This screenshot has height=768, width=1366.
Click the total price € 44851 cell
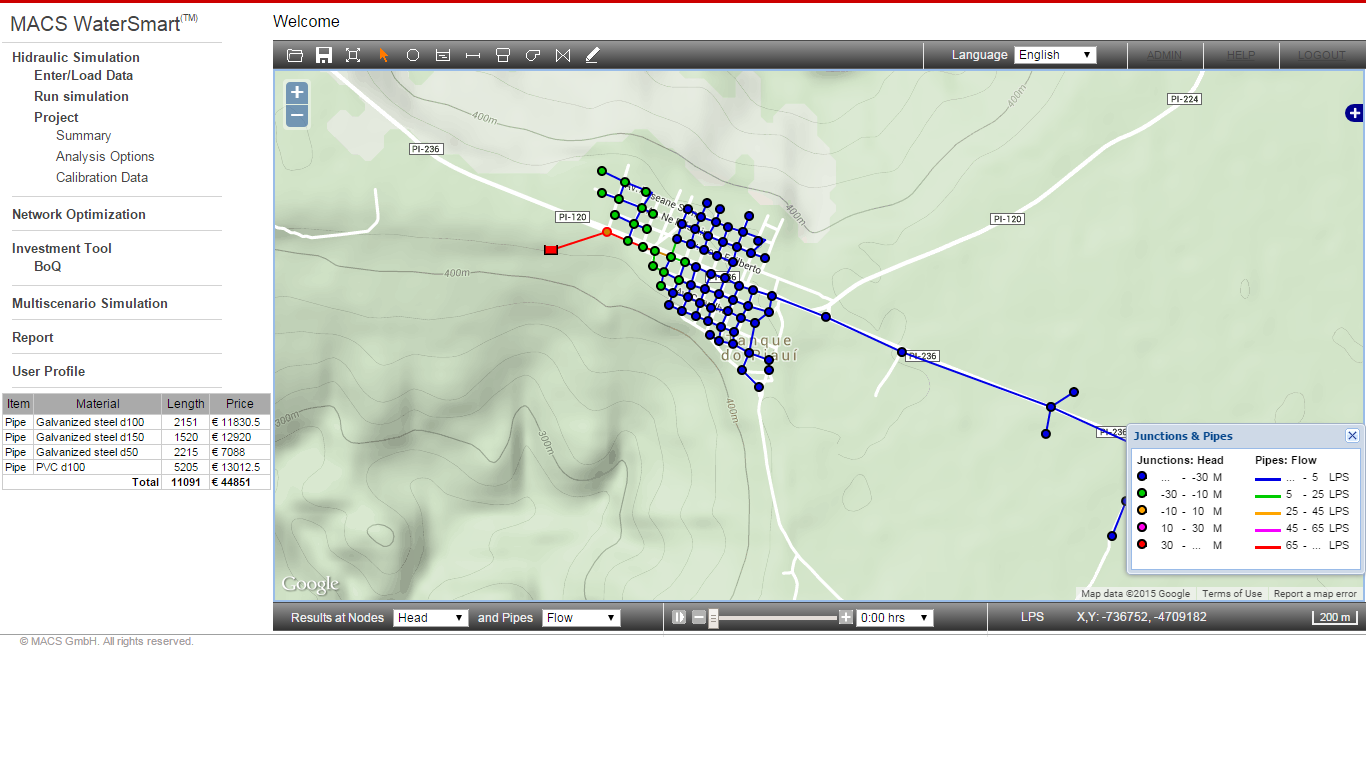240,482
